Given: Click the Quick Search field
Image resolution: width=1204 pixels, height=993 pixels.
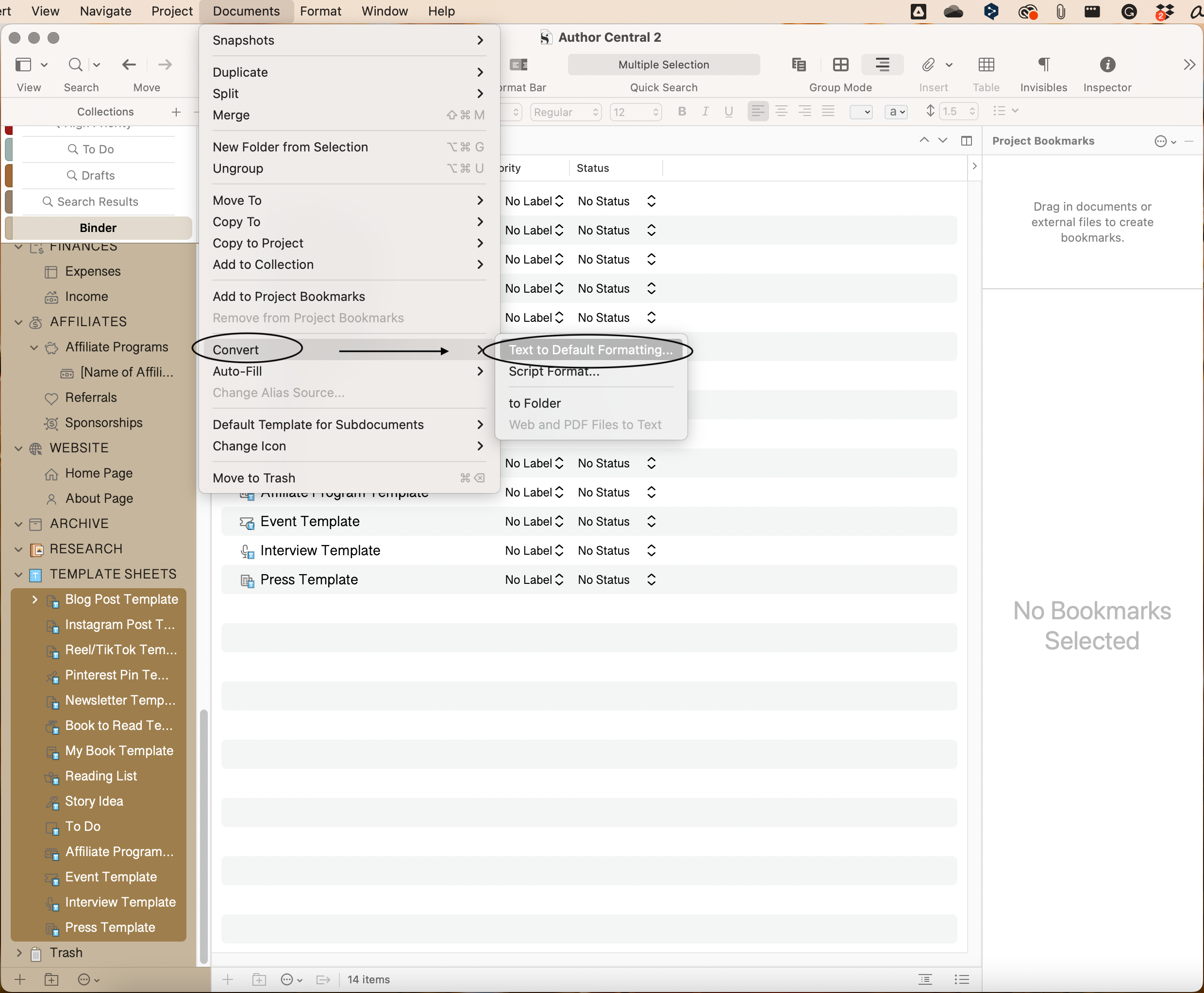Looking at the screenshot, I should 663,65.
